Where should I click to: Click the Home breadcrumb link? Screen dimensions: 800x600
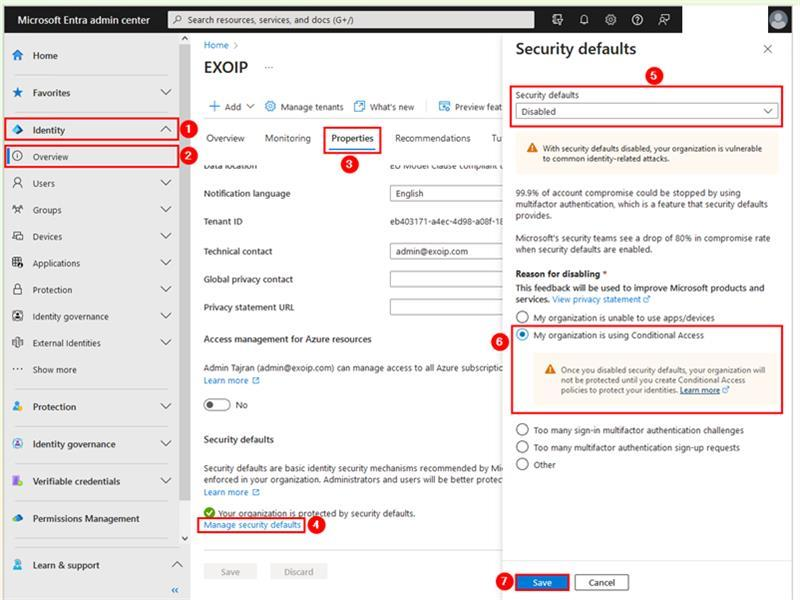(216, 45)
